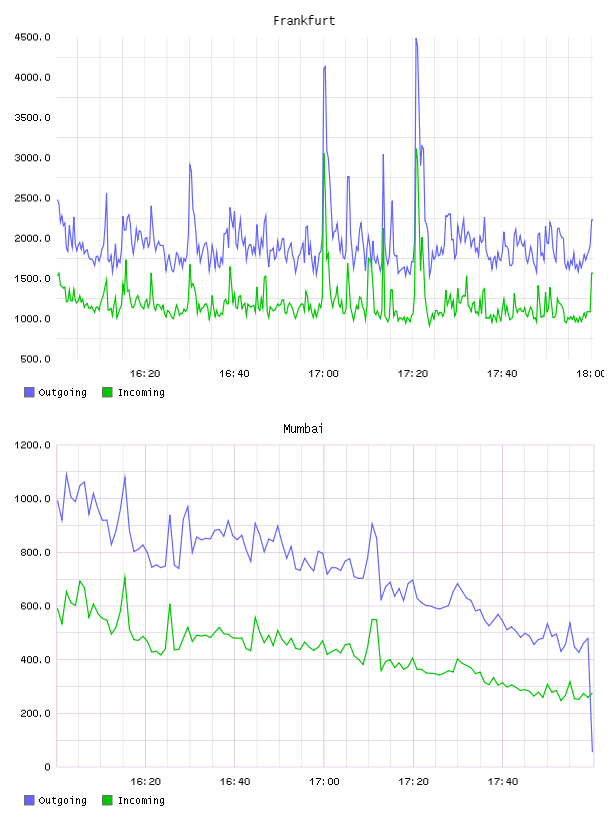Click the 17:20 time label under Frankfurt chart
Viewport: 608px width, 816px height.
coord(413,374)
